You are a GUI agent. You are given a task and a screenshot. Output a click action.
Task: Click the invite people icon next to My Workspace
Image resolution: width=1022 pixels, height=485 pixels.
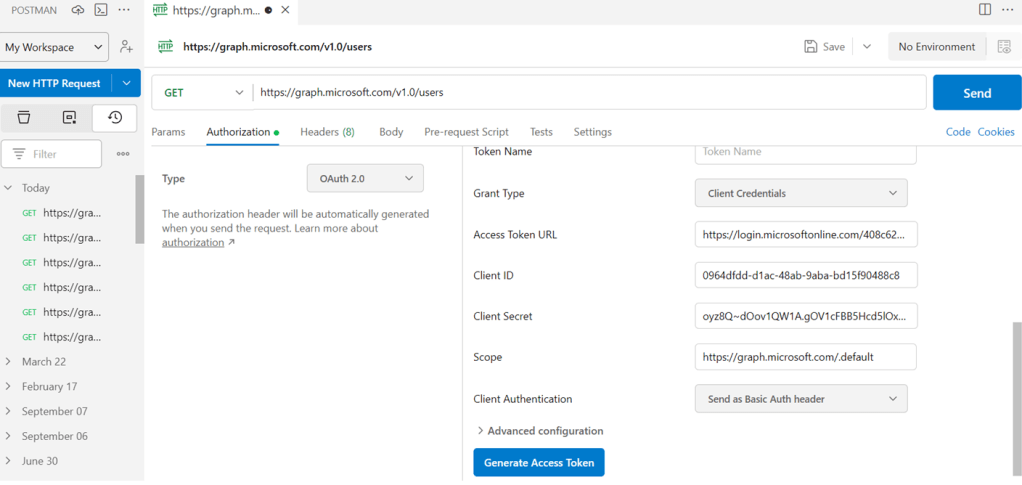126,47
